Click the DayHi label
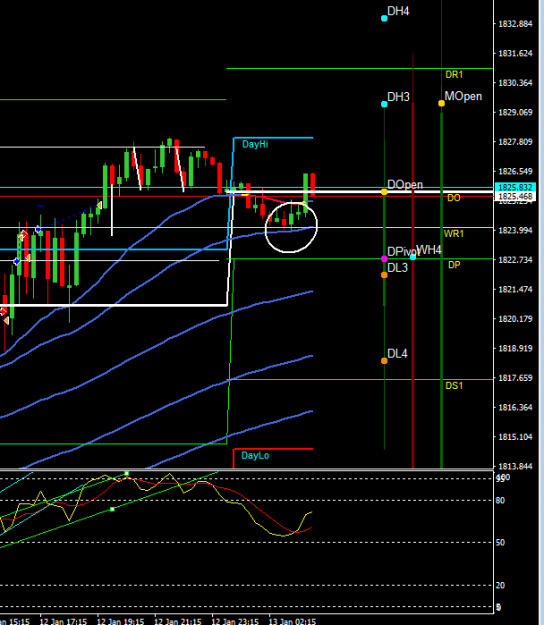 [255, 144]
